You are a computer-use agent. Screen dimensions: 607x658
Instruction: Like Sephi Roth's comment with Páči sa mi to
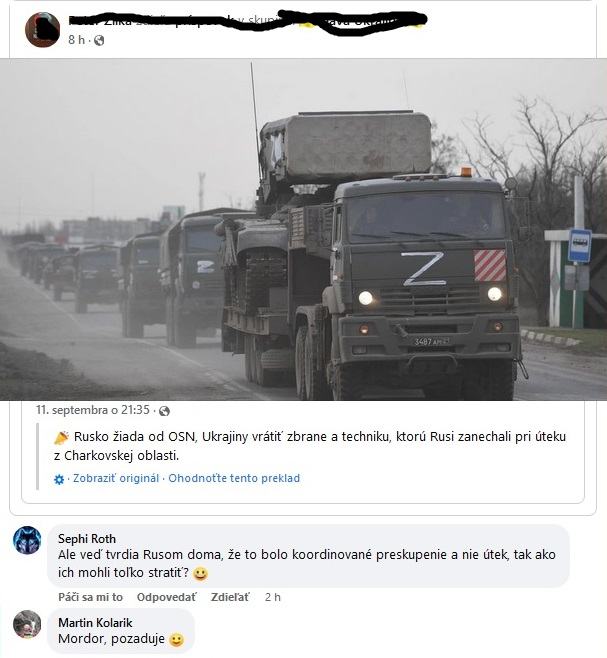point(91,597)
